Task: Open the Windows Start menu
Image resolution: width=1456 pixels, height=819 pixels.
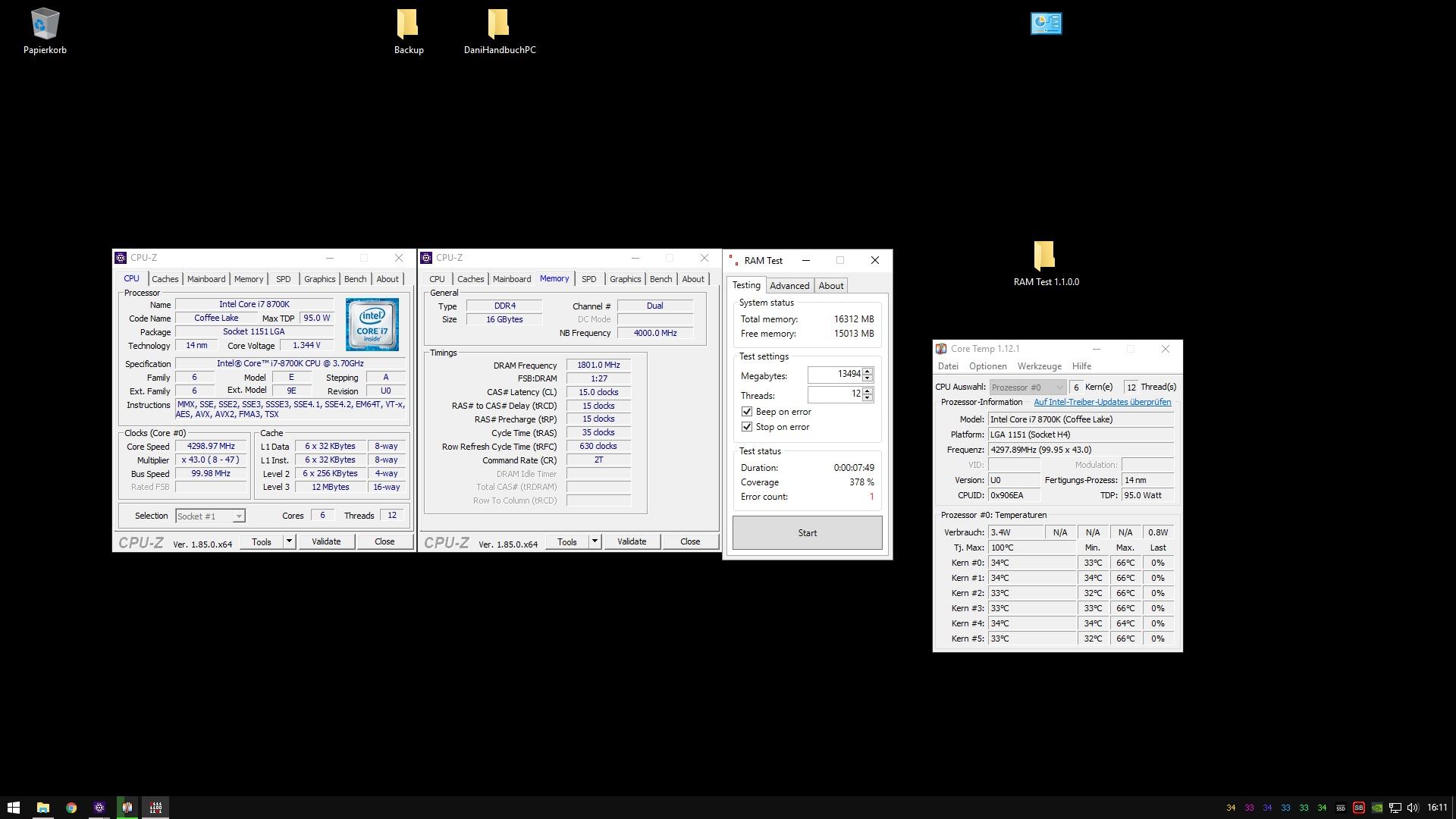Action: click(x=14, y=808)
